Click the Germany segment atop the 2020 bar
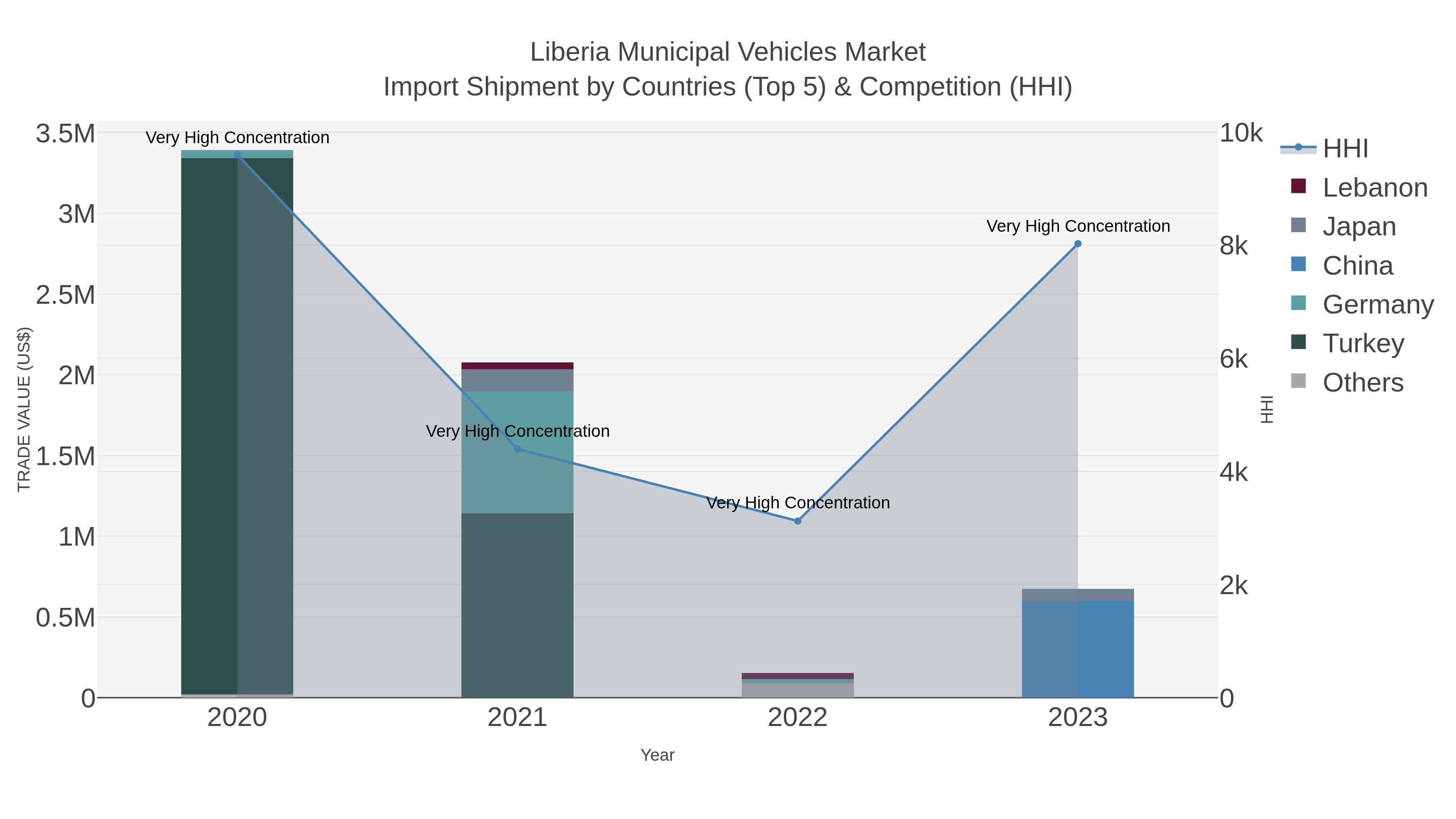1456x819 pixels. [237, 154]
